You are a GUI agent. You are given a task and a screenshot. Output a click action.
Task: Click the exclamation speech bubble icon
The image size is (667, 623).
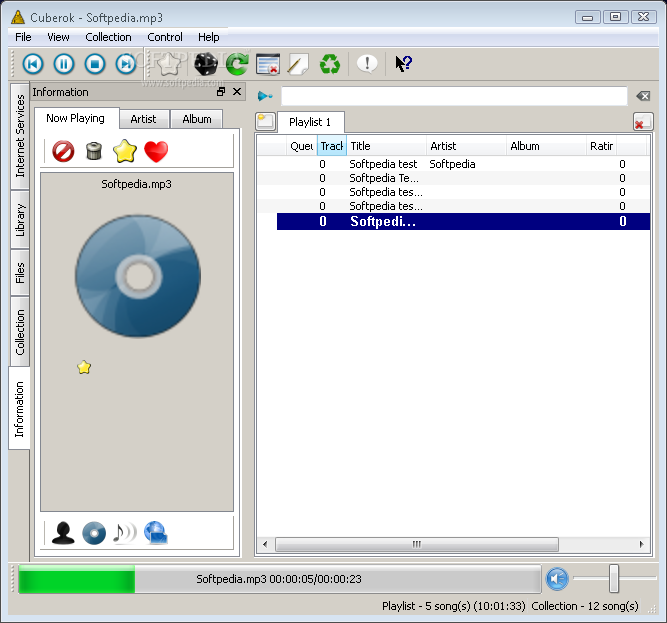click(367, 64)
